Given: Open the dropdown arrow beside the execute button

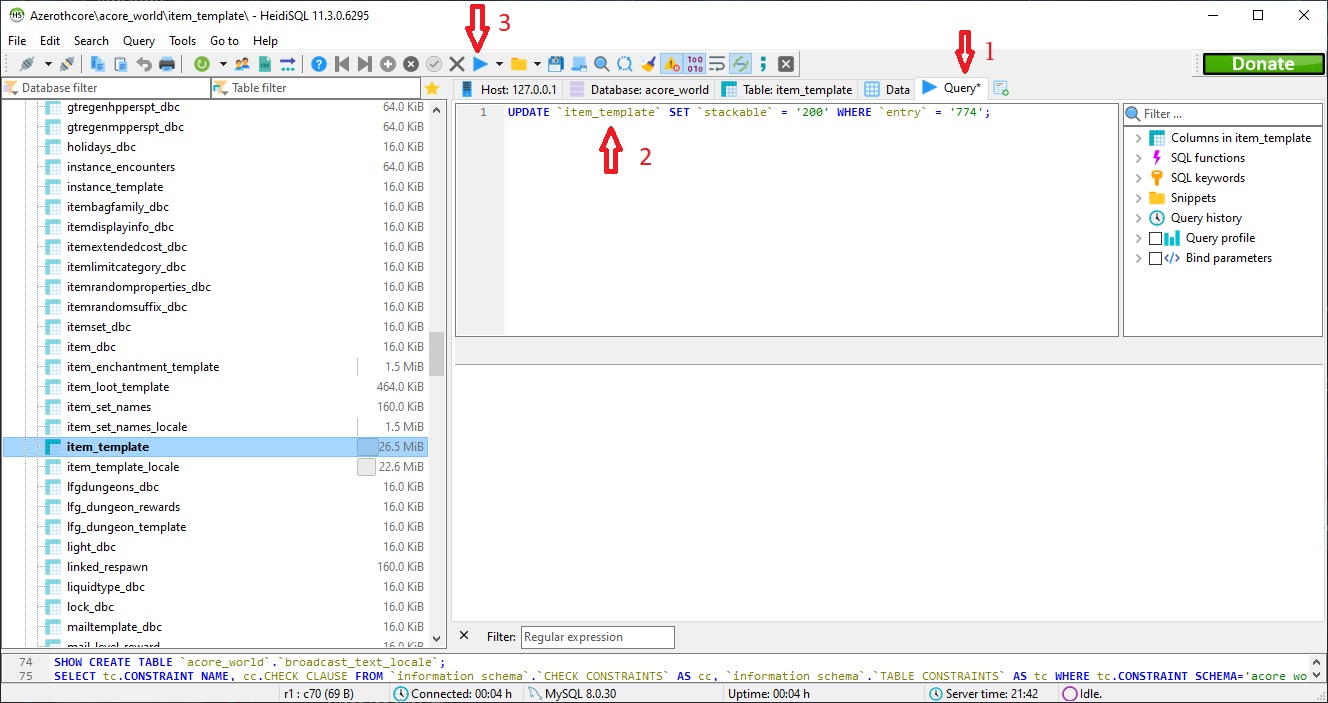Looking at the screenshot, I should click(x=499, y=64).
